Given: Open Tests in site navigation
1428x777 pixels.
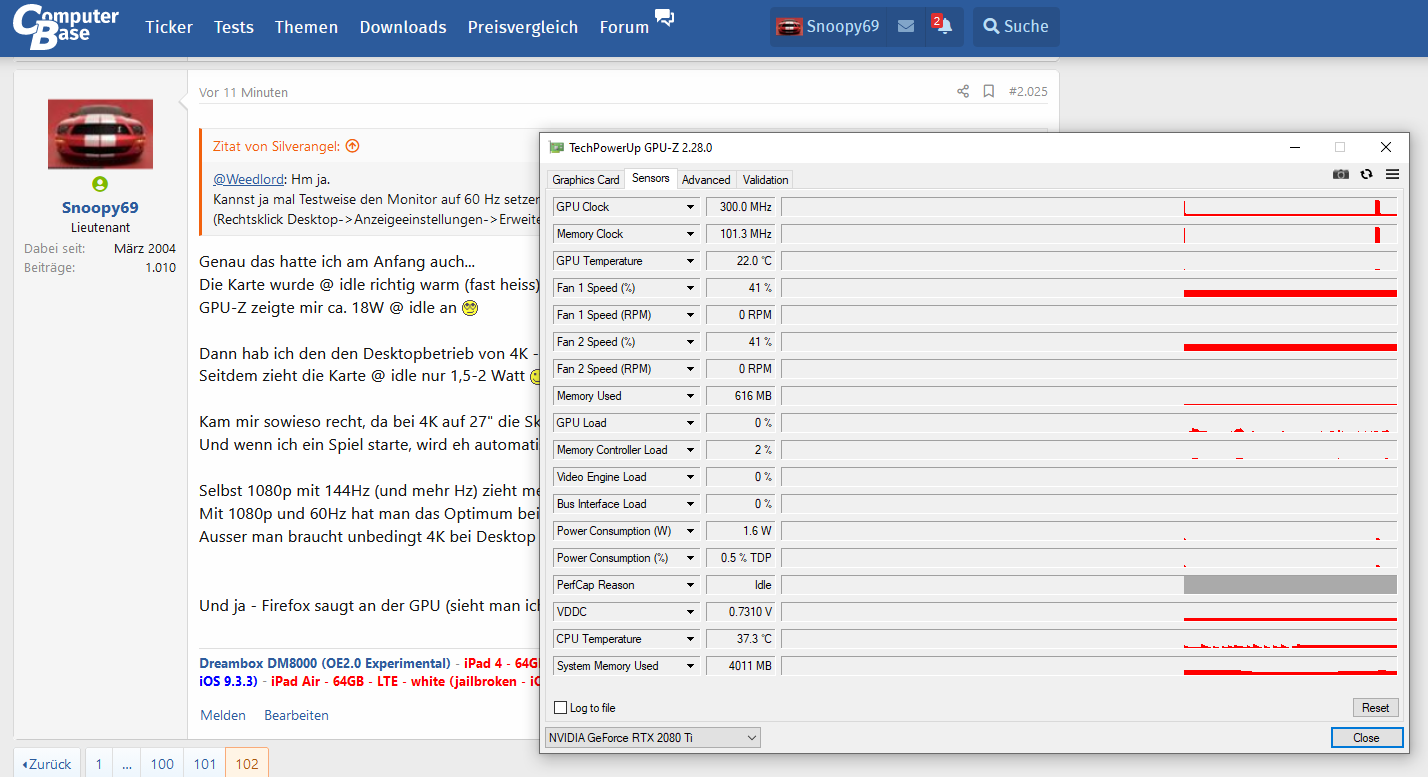Looking at the screenshot, I should [234, 27].
